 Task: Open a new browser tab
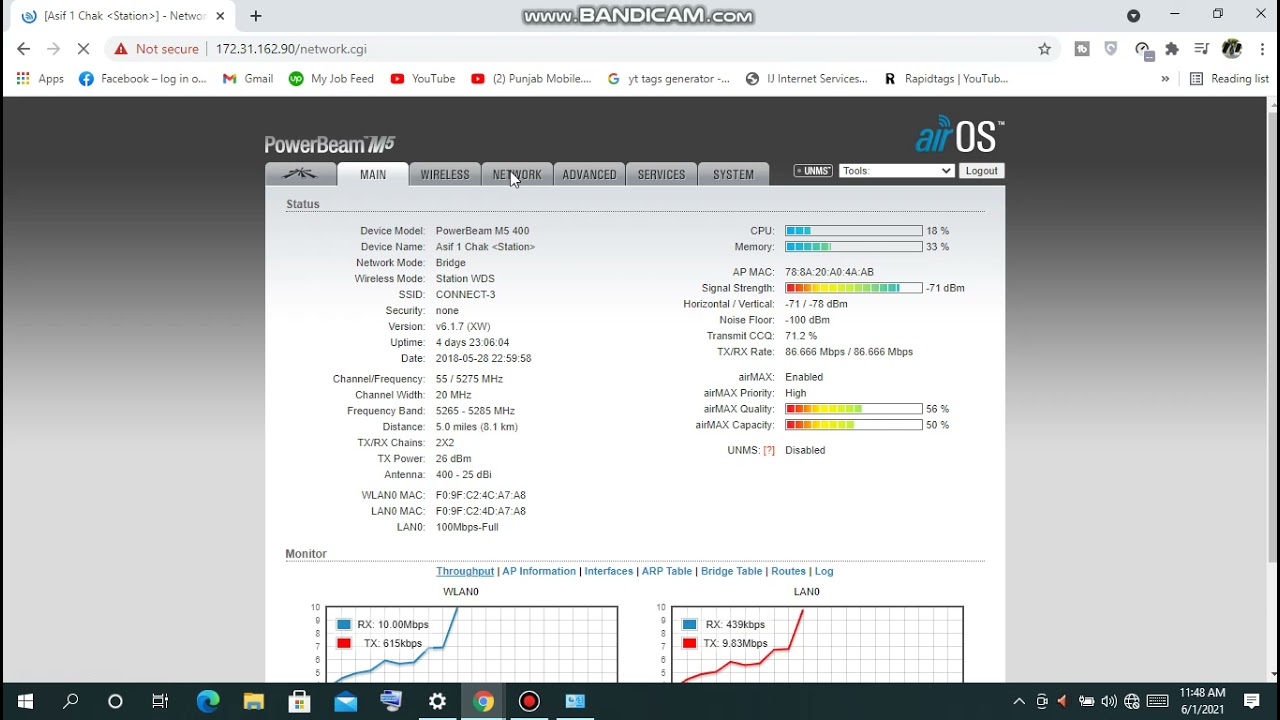click(256, 16)
